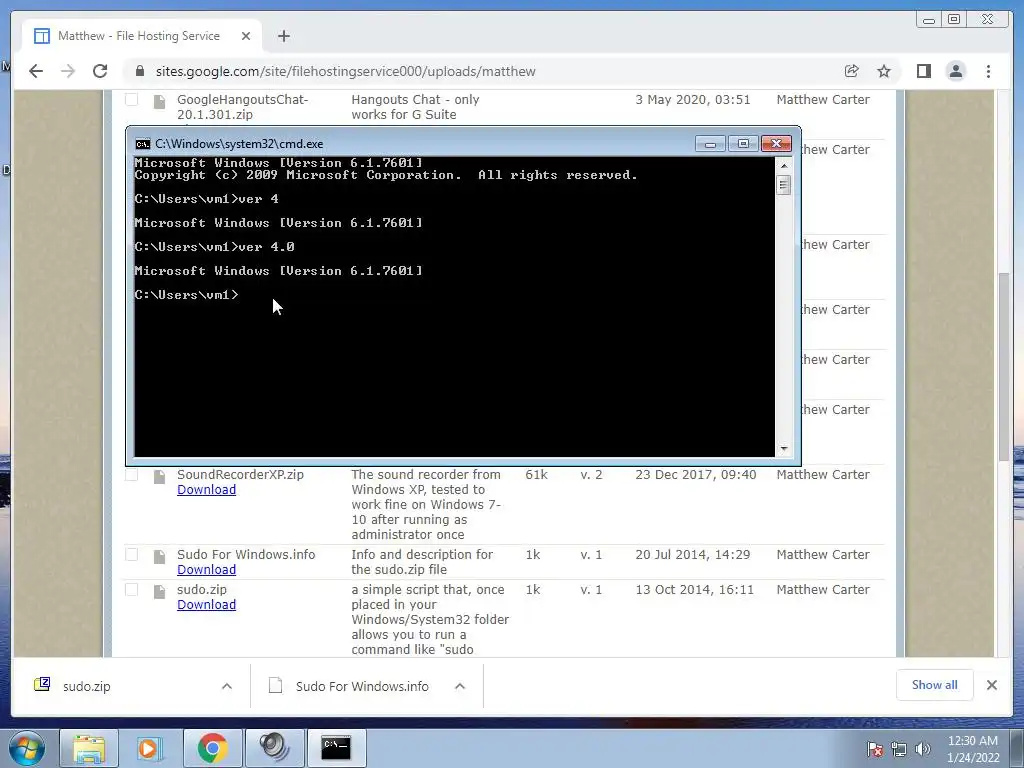The width and height of the screenshot is (1024, 768).
Task: Download SoundRecorderXP.zip
Action: click(x=206, y=490)
